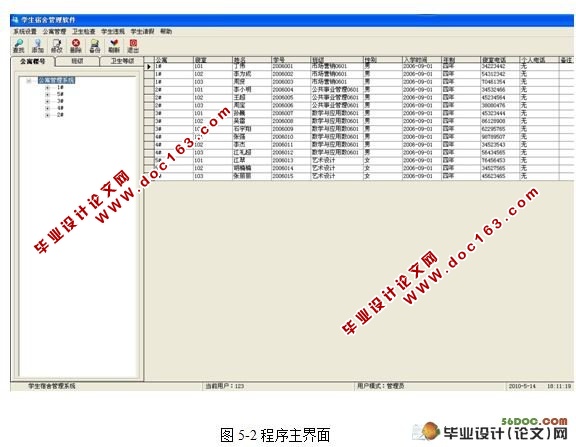Select the student ID cell 2006015
The width and height of the screenshot is (576, 447).
291,176
